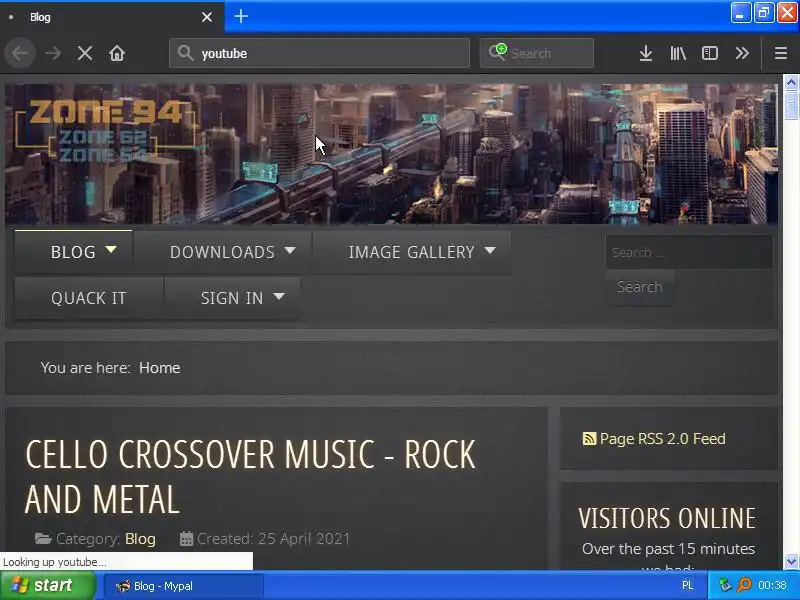
Task: Click the address bar containing youtube
Action: 319,53
